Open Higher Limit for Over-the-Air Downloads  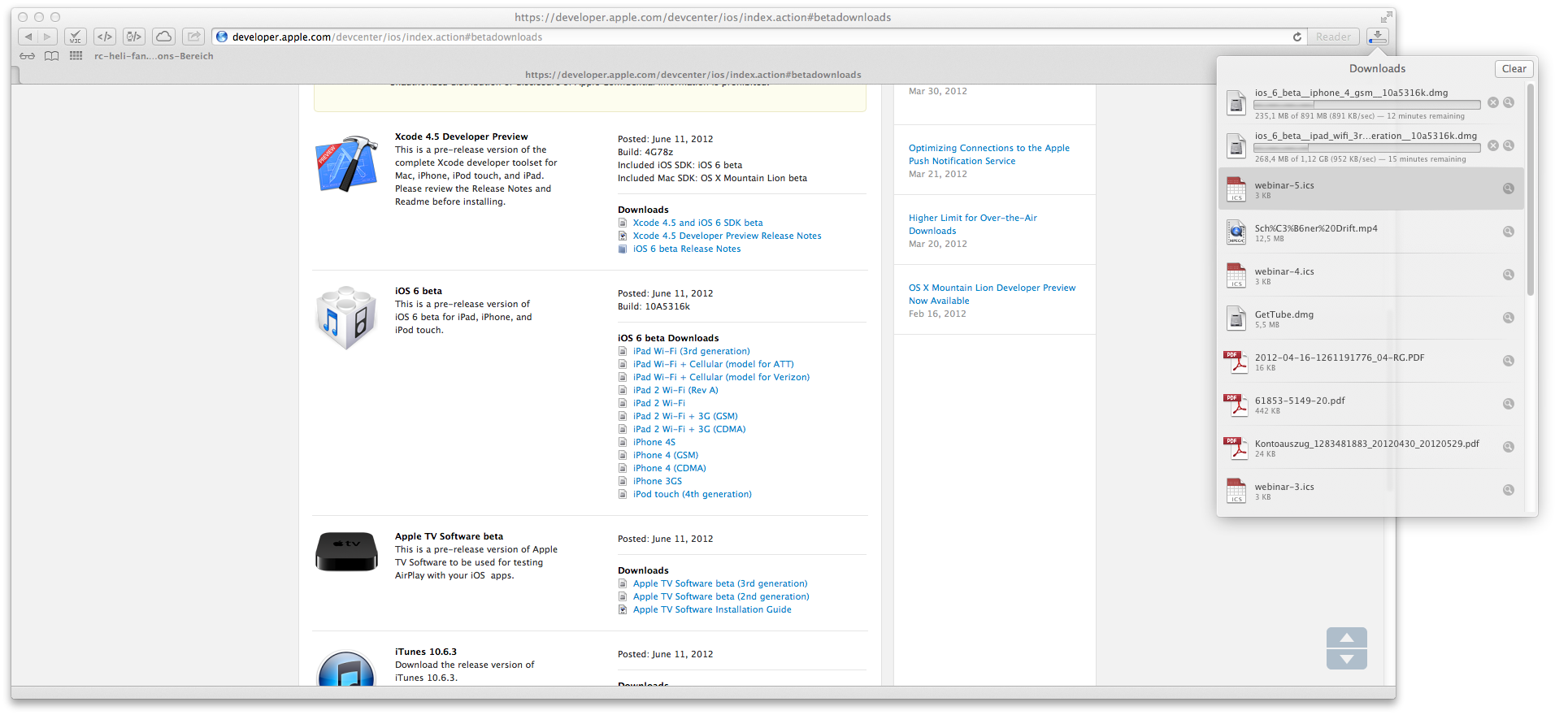point(973,224)
